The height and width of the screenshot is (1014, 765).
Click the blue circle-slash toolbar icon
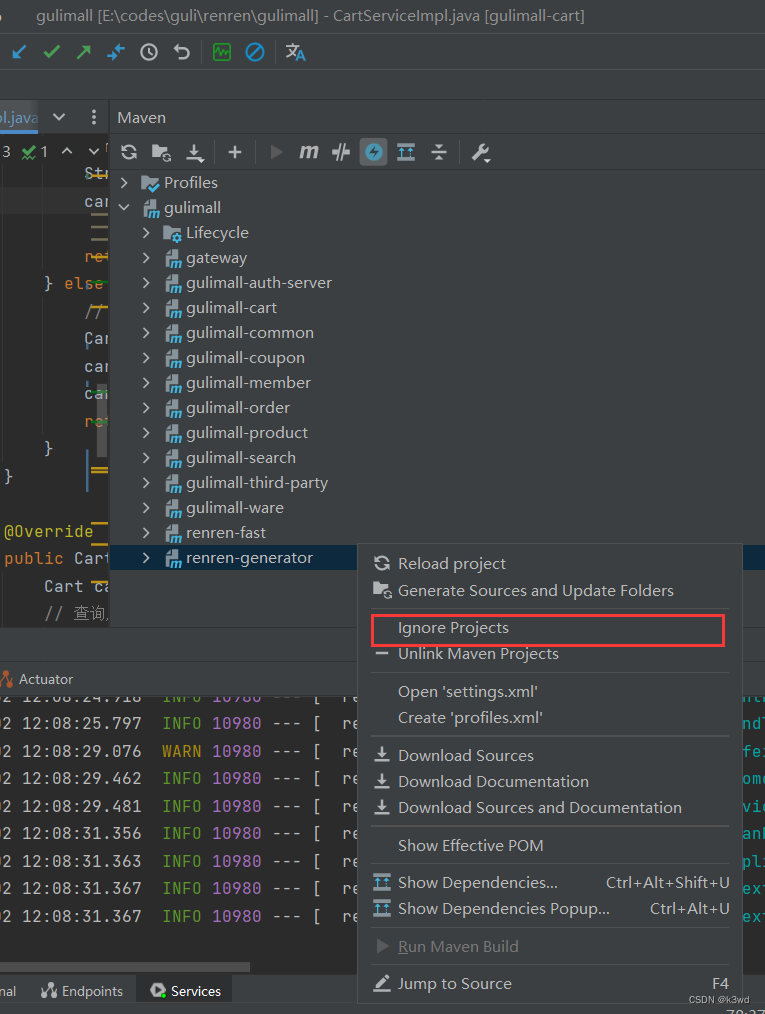(x=255, y=52)
